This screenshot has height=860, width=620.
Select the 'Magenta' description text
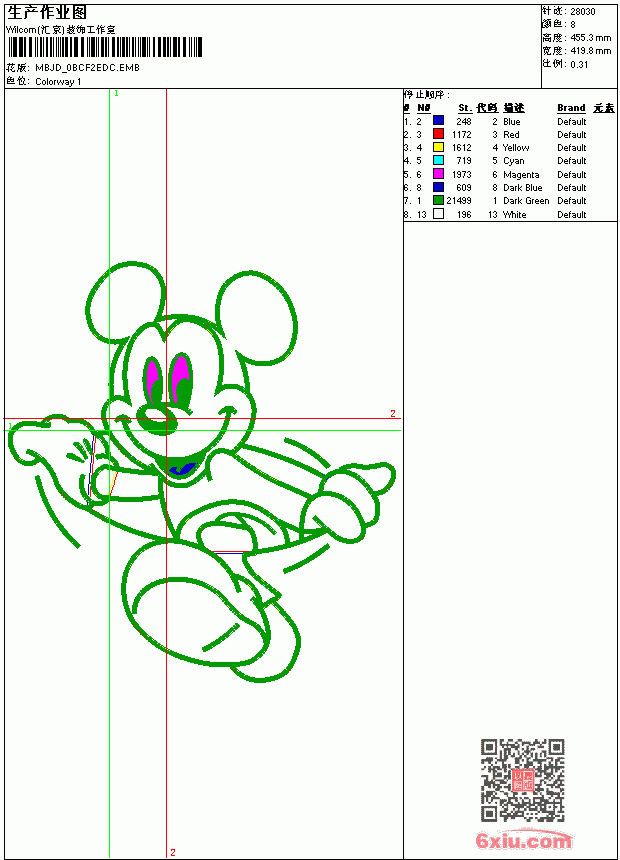(x=521, y=174)
